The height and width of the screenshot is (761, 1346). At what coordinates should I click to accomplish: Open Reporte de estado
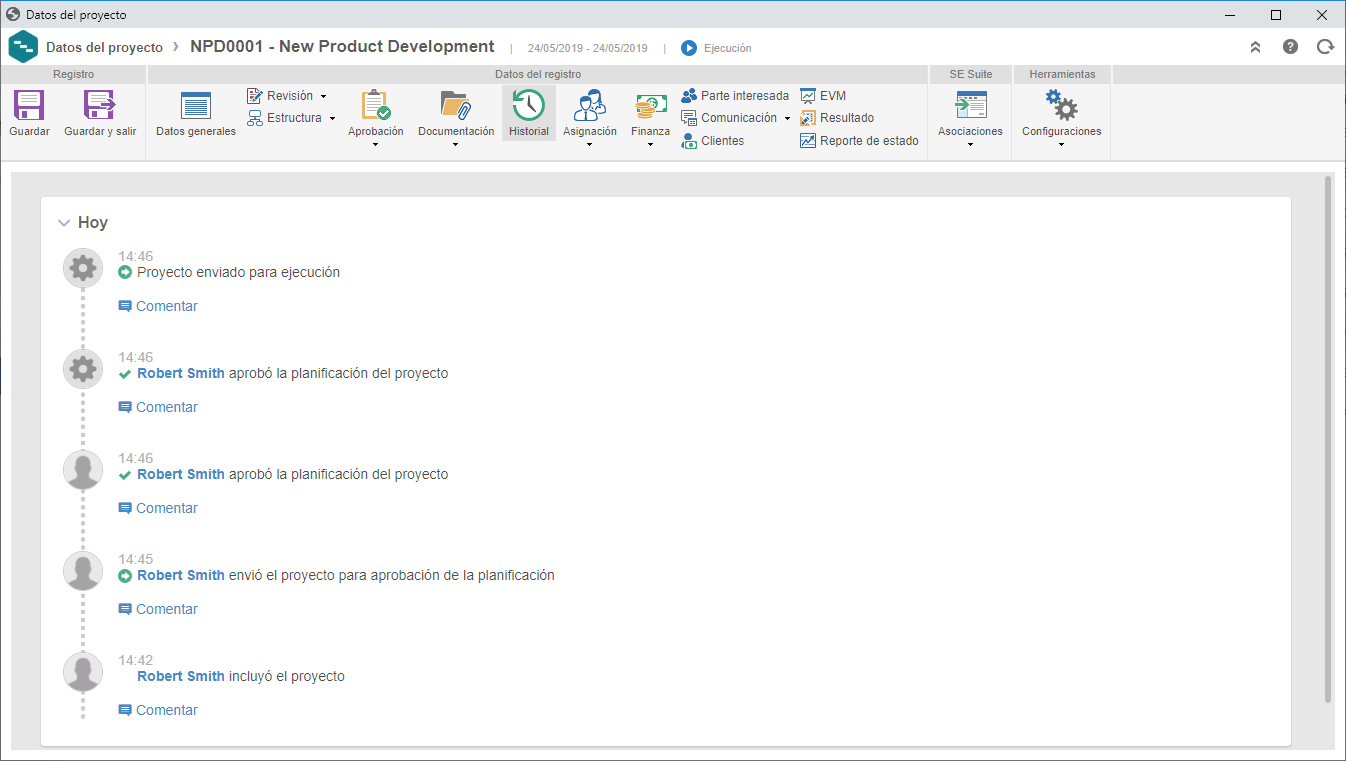click(x=859, y=141)
